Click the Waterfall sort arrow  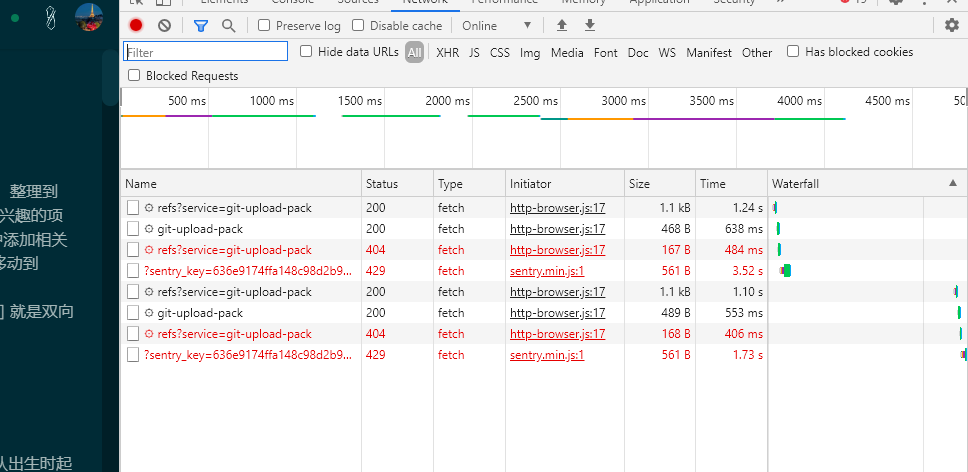tap(953, 184)
